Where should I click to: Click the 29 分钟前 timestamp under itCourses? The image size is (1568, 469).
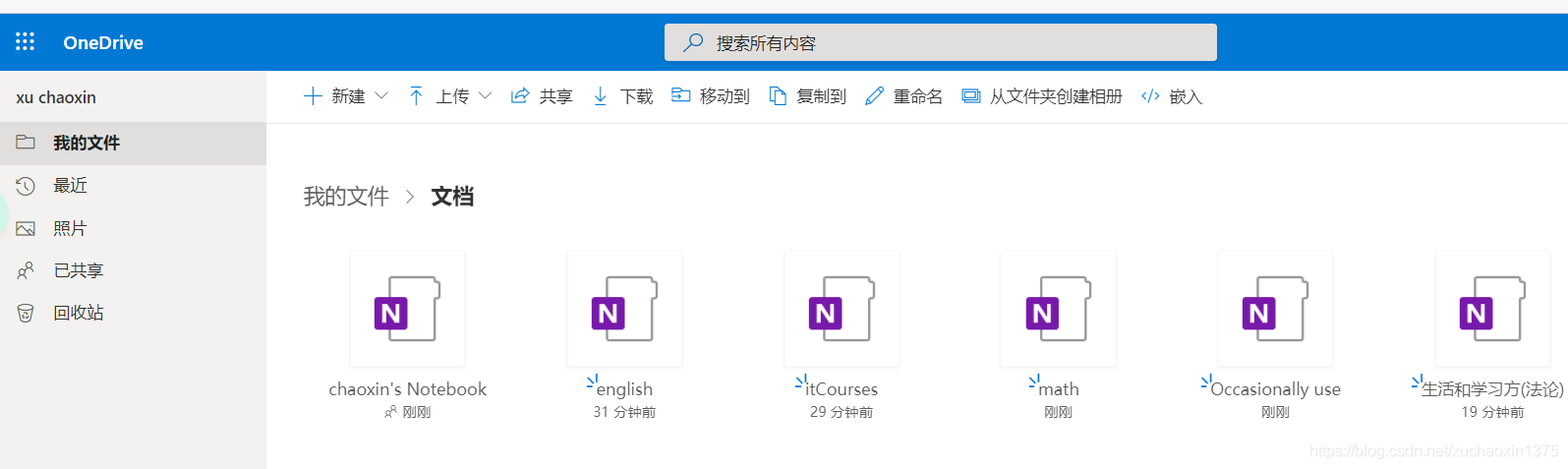(842, 412)
